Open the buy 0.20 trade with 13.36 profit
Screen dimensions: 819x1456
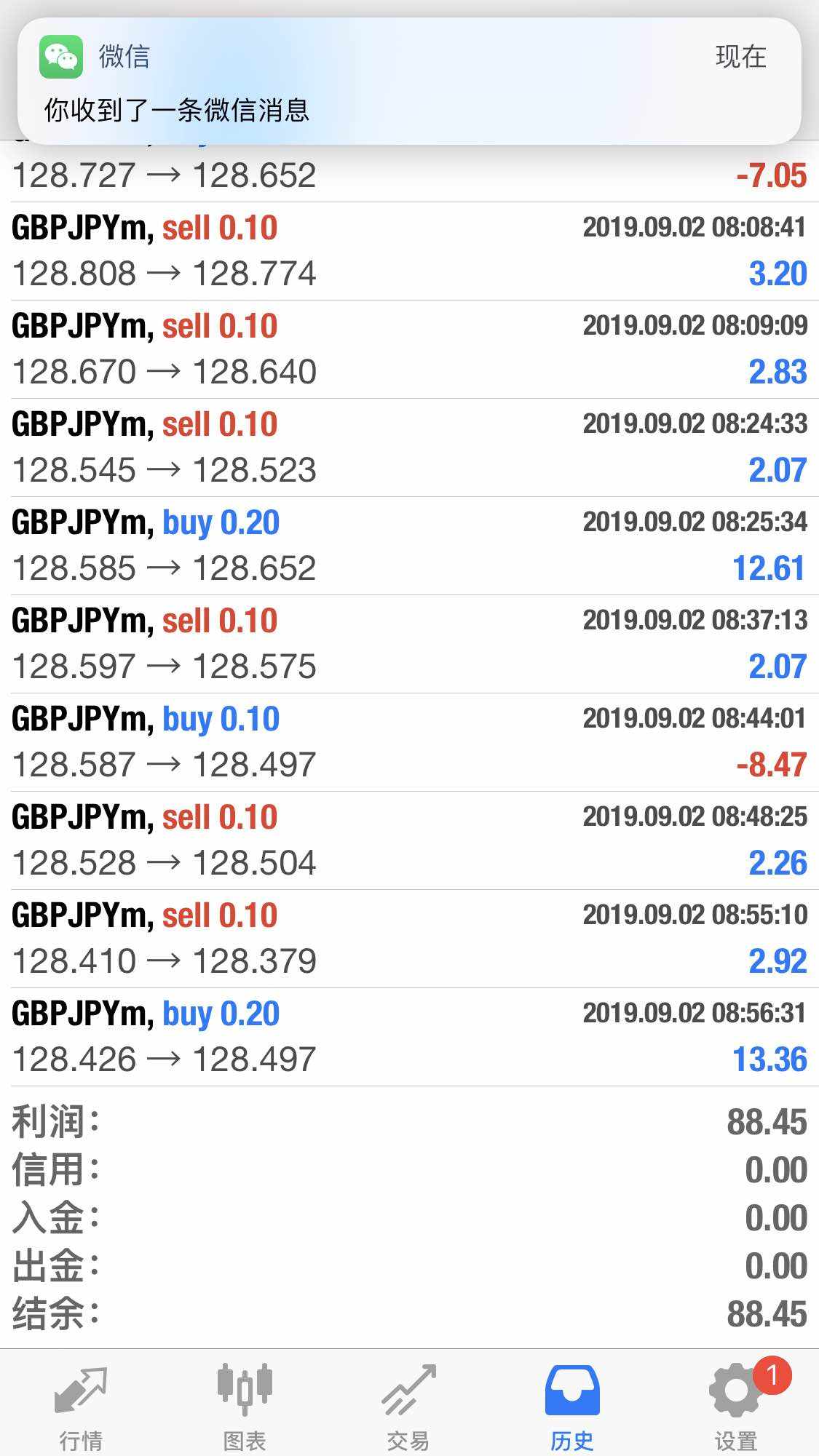coord(409,1037)
